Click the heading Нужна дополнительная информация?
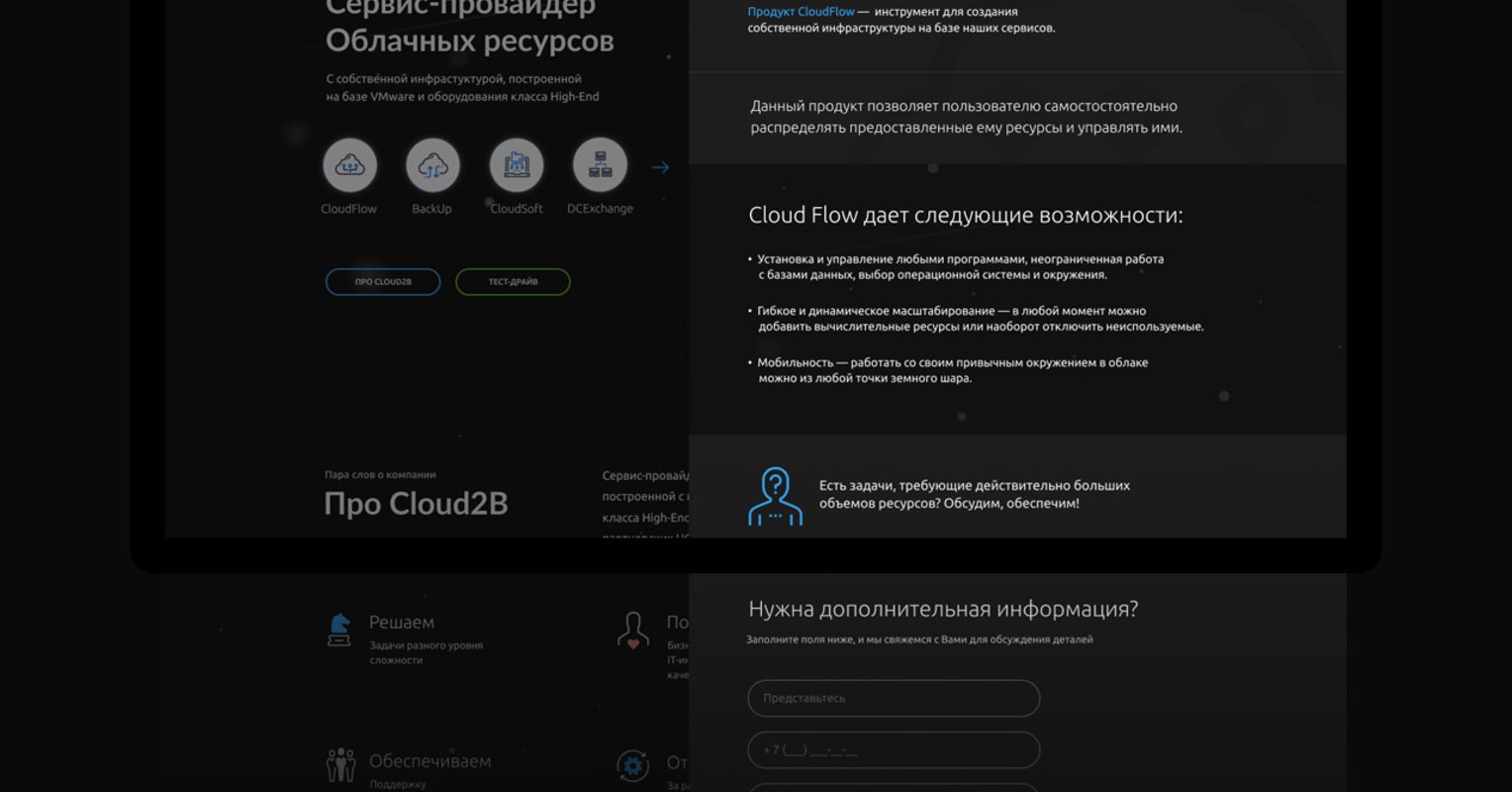The image size is (1512, 792). 943,609
